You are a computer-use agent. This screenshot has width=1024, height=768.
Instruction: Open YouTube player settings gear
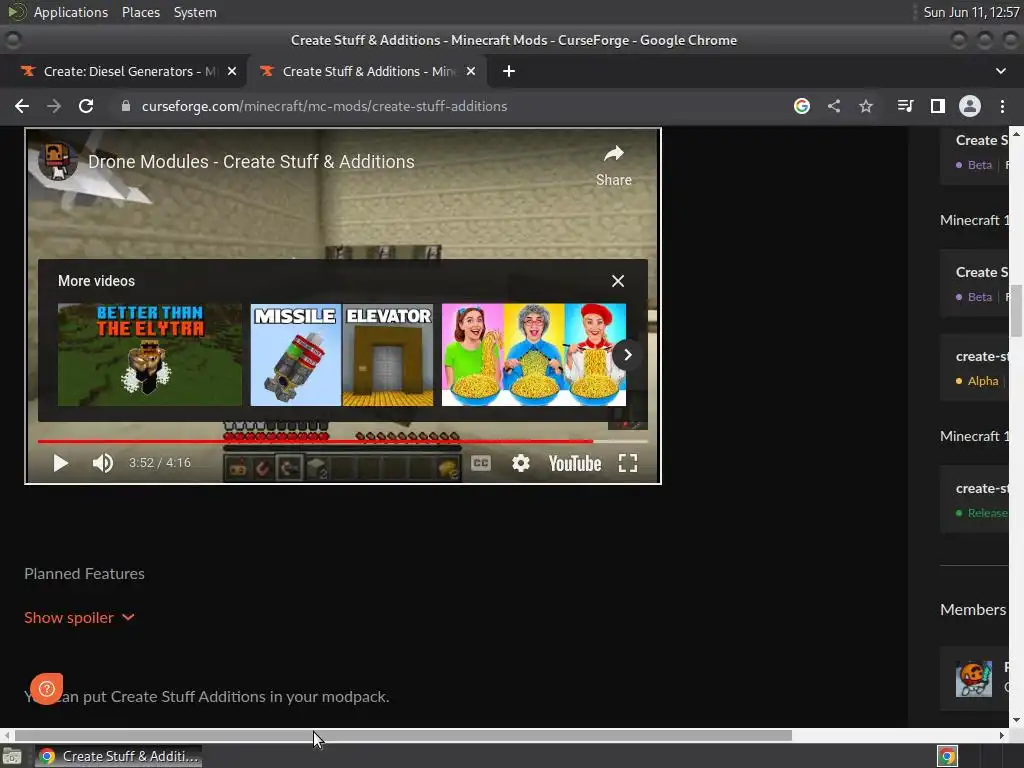(520, 463)
